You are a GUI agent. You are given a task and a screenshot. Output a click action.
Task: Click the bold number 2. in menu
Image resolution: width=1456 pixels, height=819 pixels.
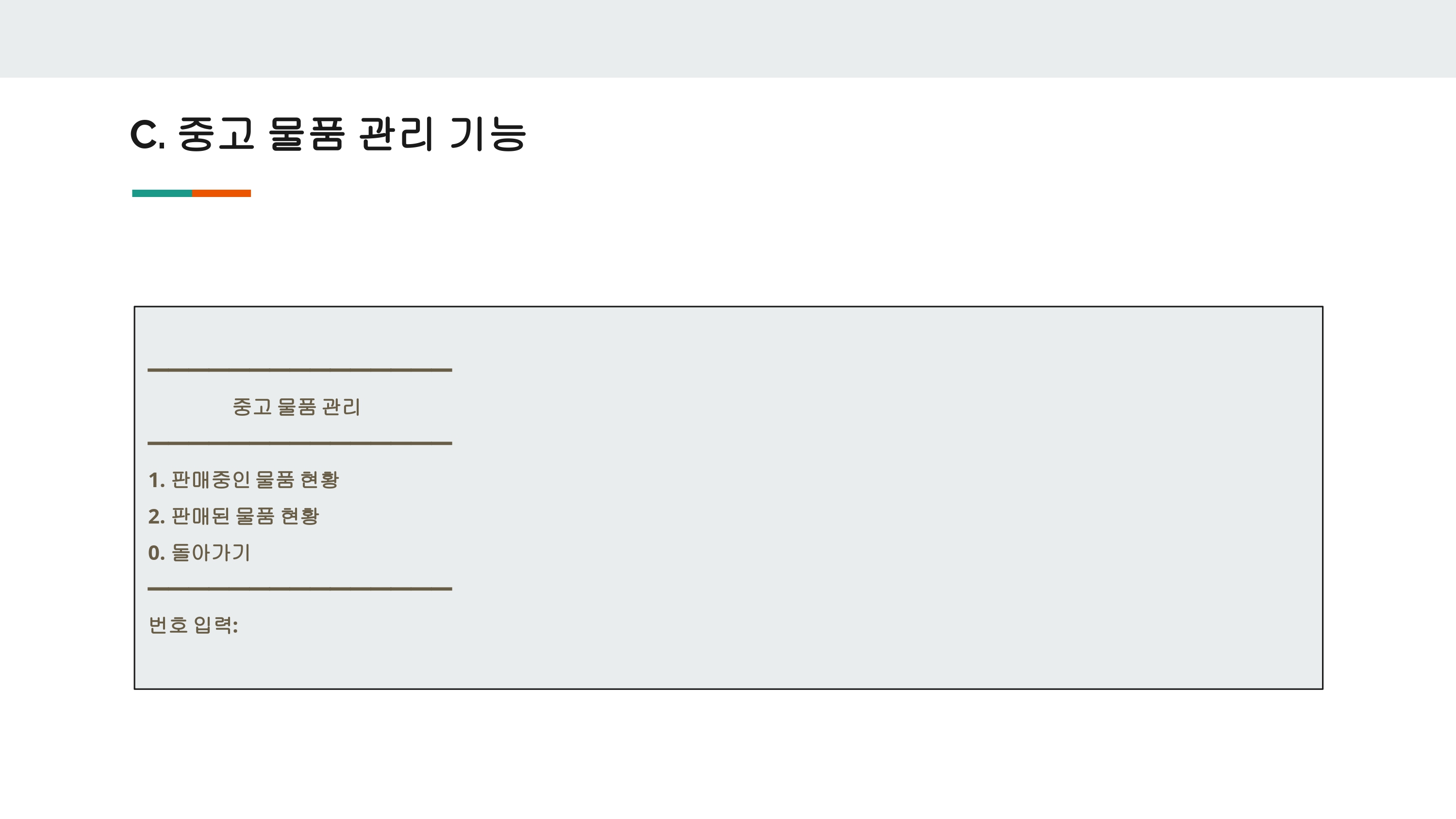click(x=157, y=517)
